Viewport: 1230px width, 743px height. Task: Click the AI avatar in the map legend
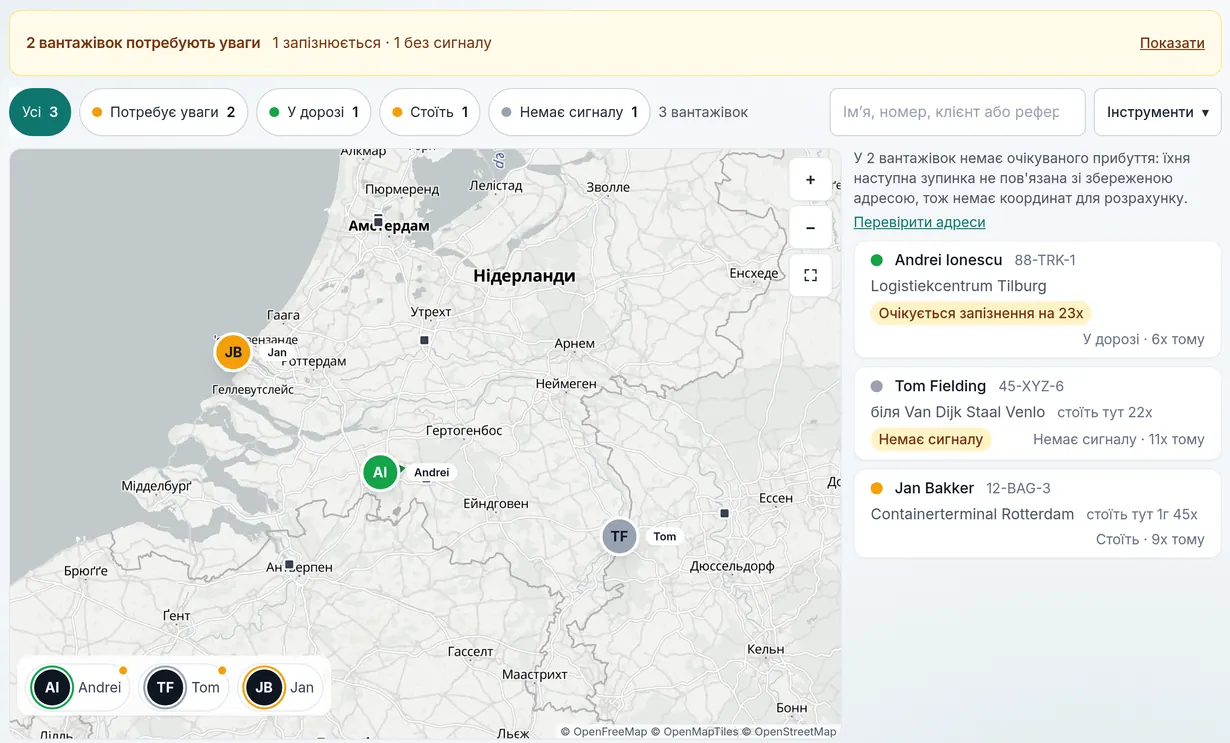52,687
